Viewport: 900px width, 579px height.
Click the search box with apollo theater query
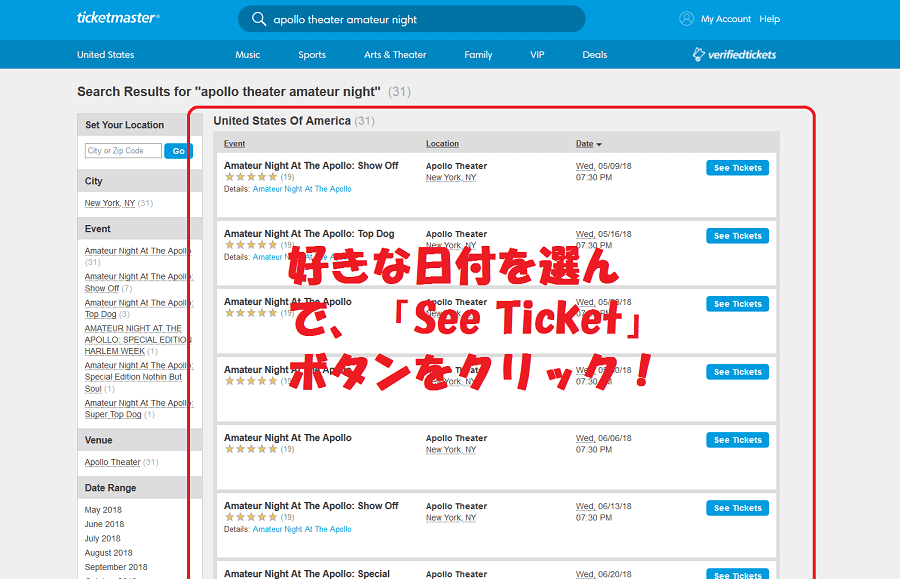coord(412,19)
